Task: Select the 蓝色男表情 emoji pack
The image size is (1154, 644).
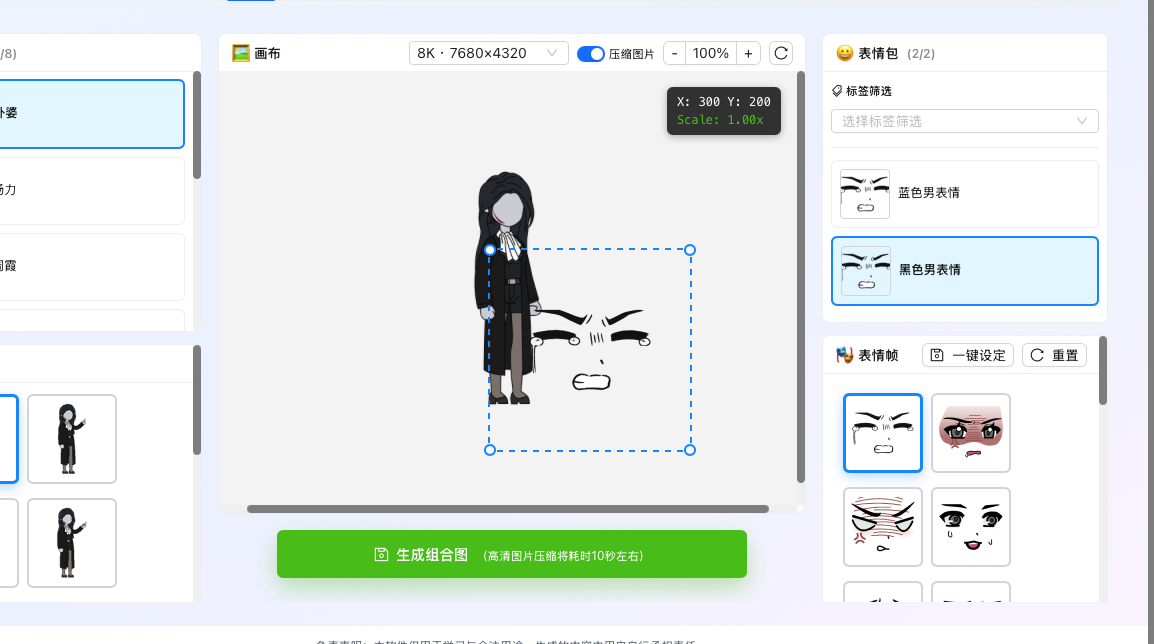Action: point(964,193)
